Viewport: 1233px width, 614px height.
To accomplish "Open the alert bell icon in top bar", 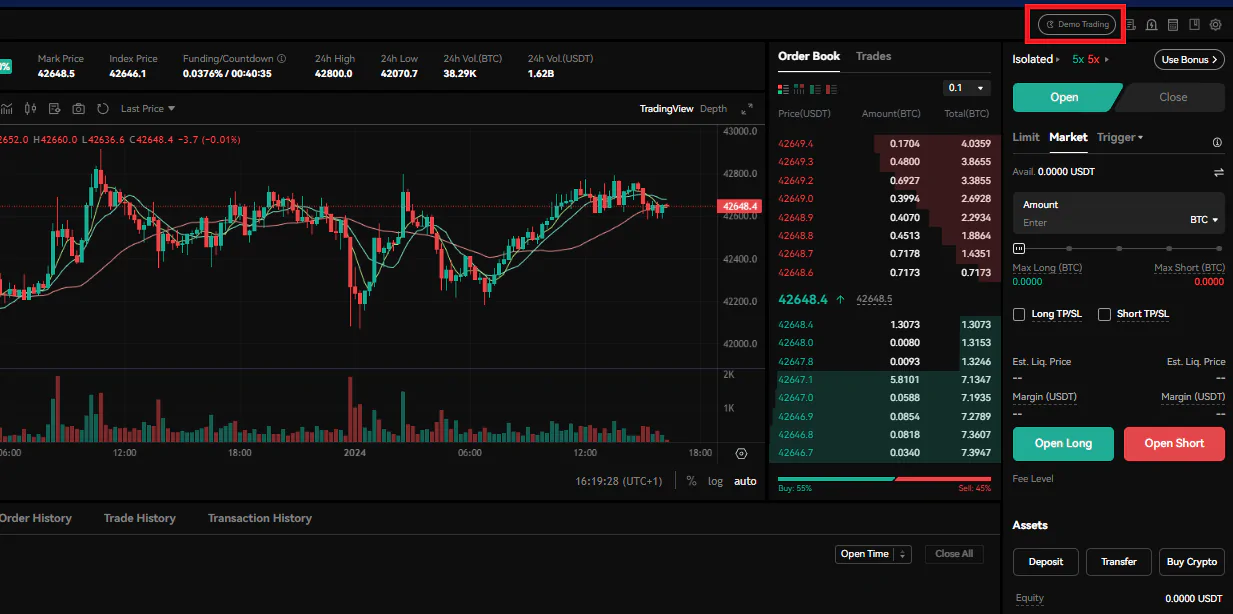I will [x=1152, y=25].
